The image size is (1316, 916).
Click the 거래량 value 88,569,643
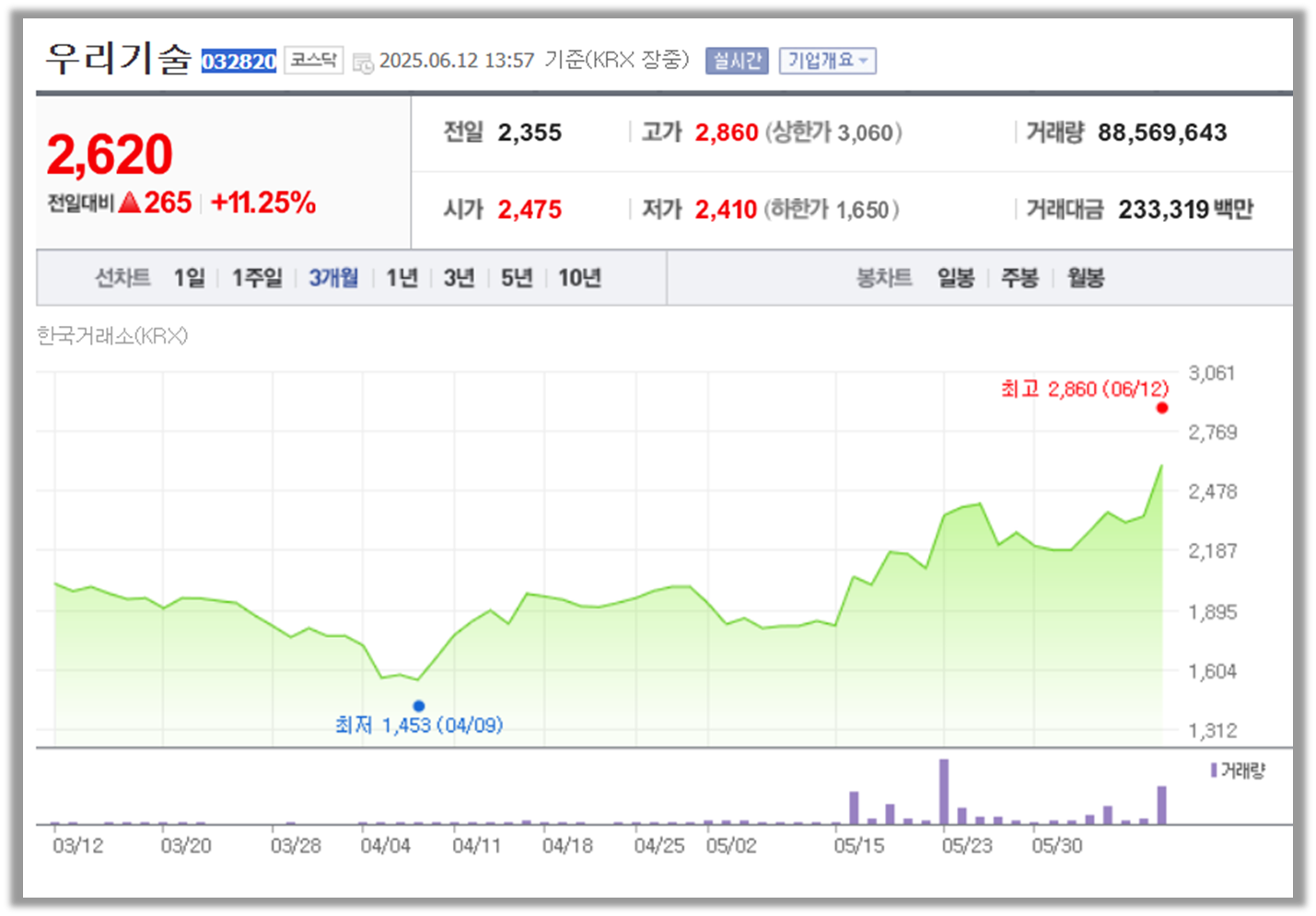point(1162,133)
